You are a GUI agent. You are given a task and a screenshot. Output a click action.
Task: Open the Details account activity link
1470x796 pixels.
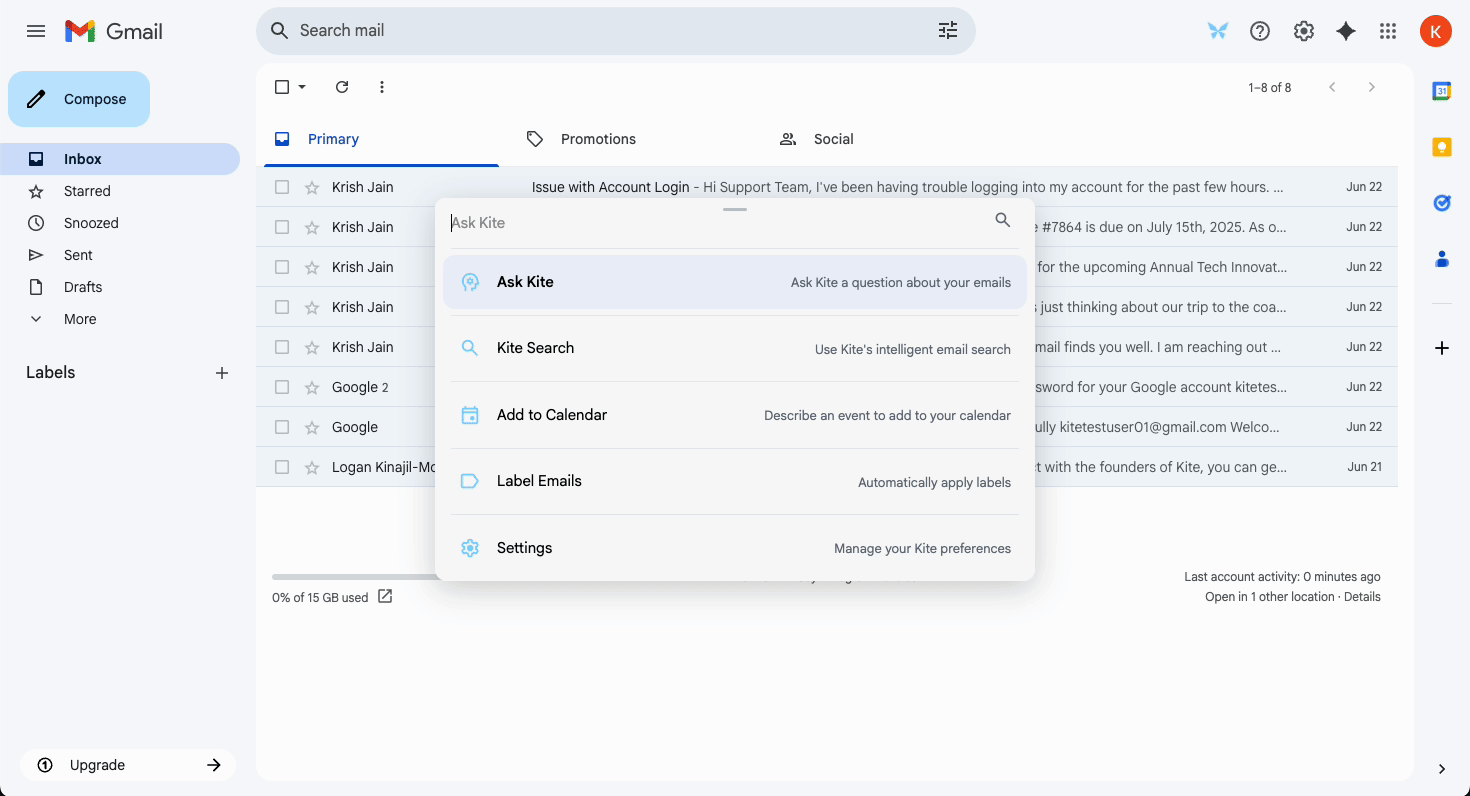(x=1362, y=597)
